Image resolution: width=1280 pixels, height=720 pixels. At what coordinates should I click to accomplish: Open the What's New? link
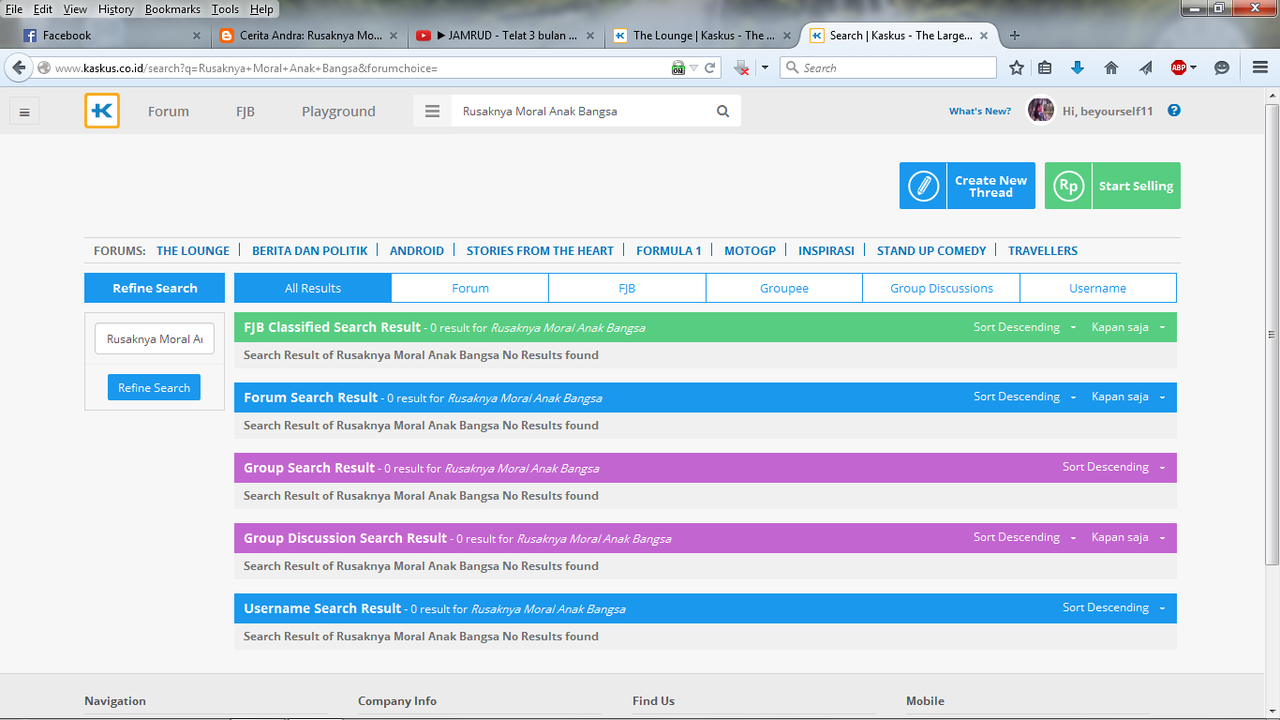980,111
